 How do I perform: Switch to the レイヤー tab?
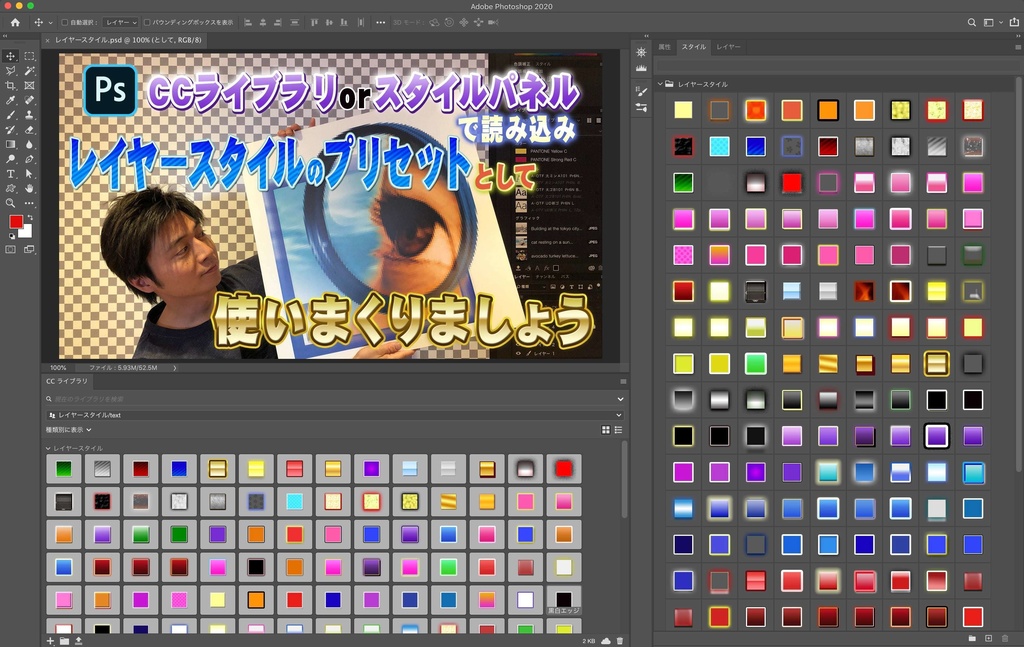pyautogui.click(x=727, y=46)
